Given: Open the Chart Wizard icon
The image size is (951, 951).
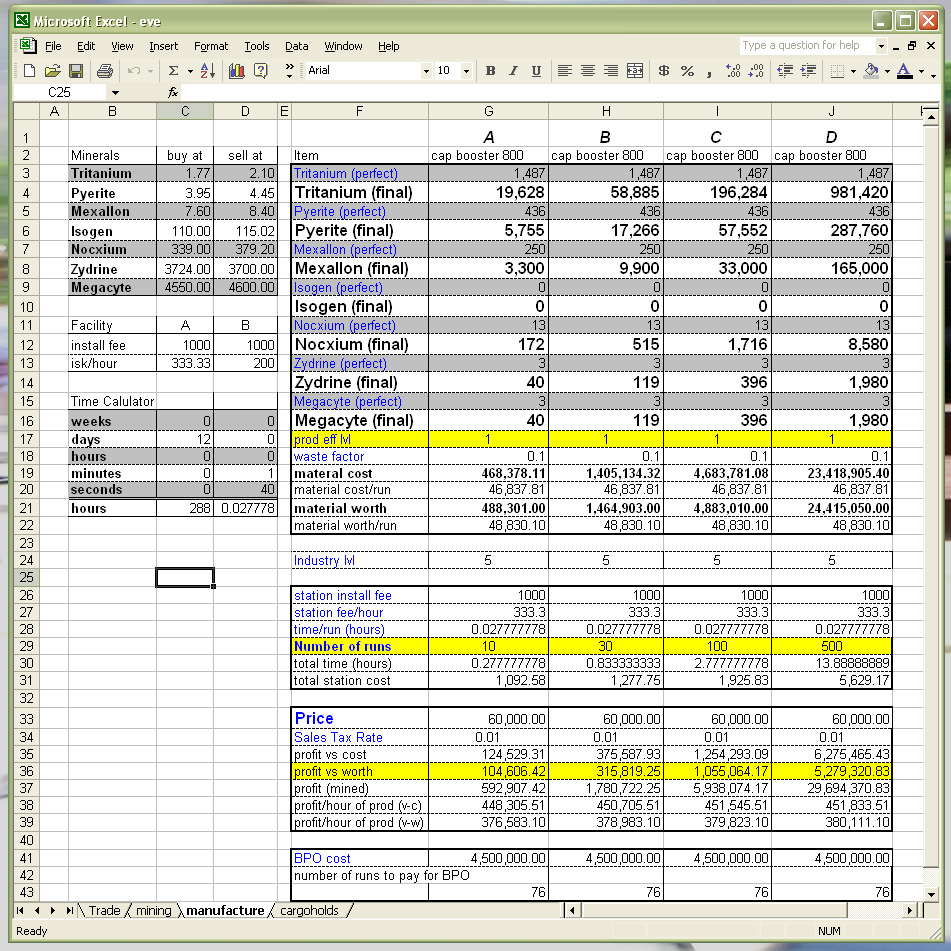Looking at the screenshot, I should click(x=237, y=71).
